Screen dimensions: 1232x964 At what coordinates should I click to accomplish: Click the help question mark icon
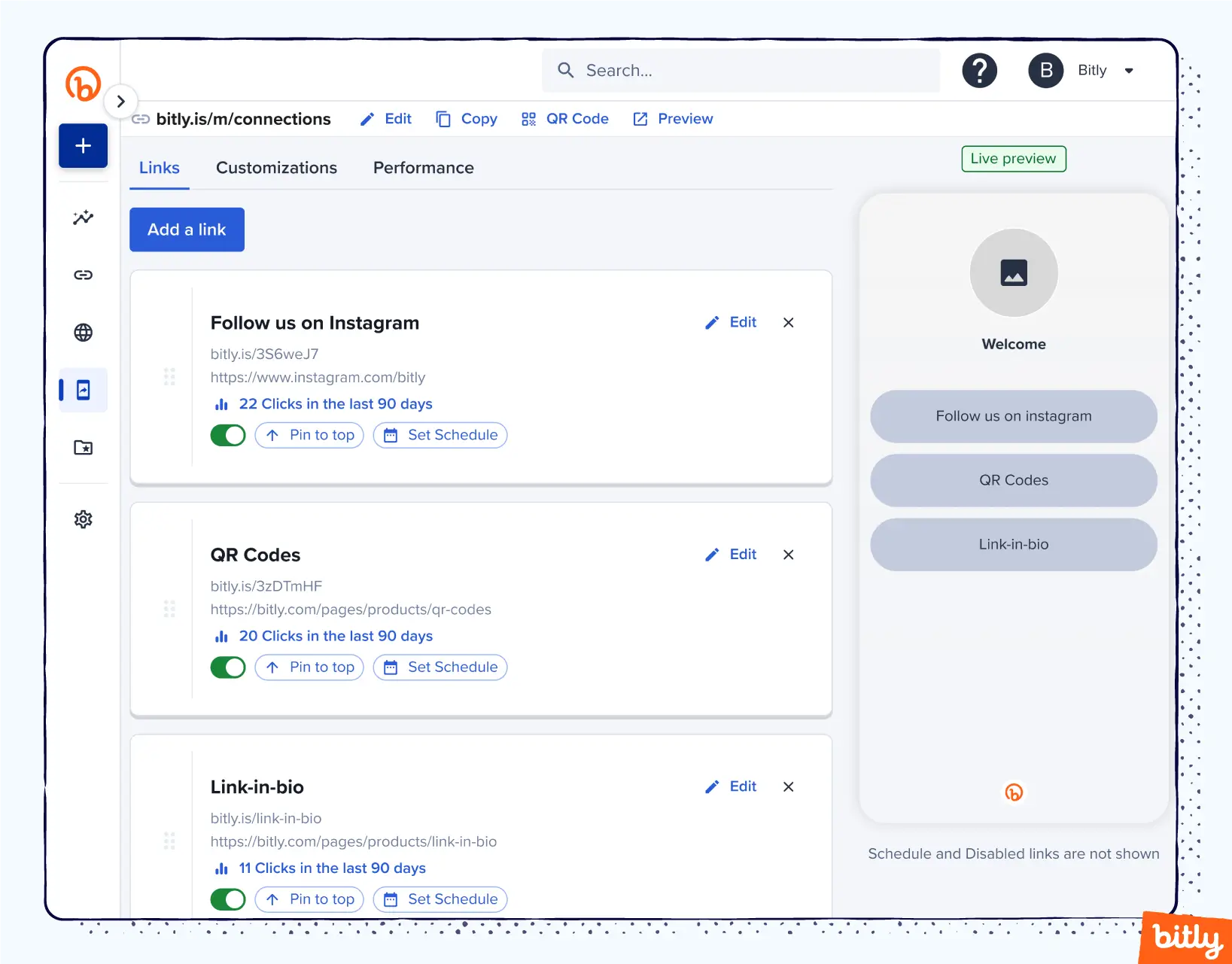tap(979, 71)
